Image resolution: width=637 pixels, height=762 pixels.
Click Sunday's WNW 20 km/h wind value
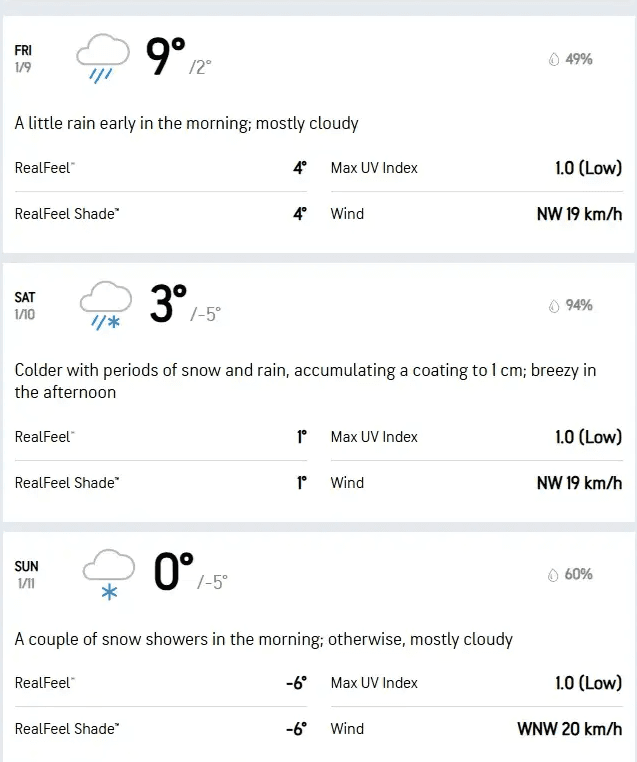[569, 729]
